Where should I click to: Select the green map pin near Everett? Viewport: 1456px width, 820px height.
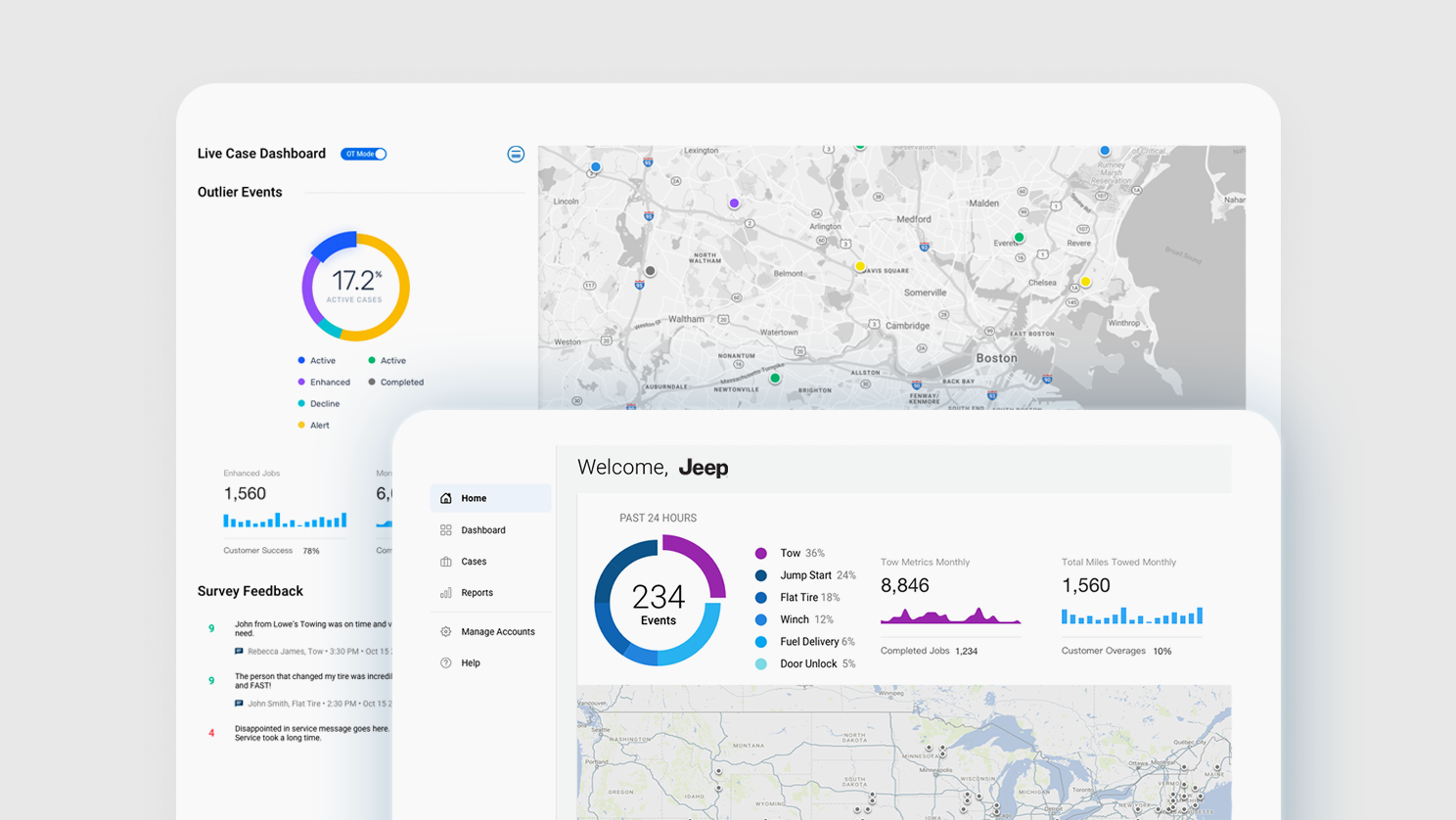tap(1019, 238)
